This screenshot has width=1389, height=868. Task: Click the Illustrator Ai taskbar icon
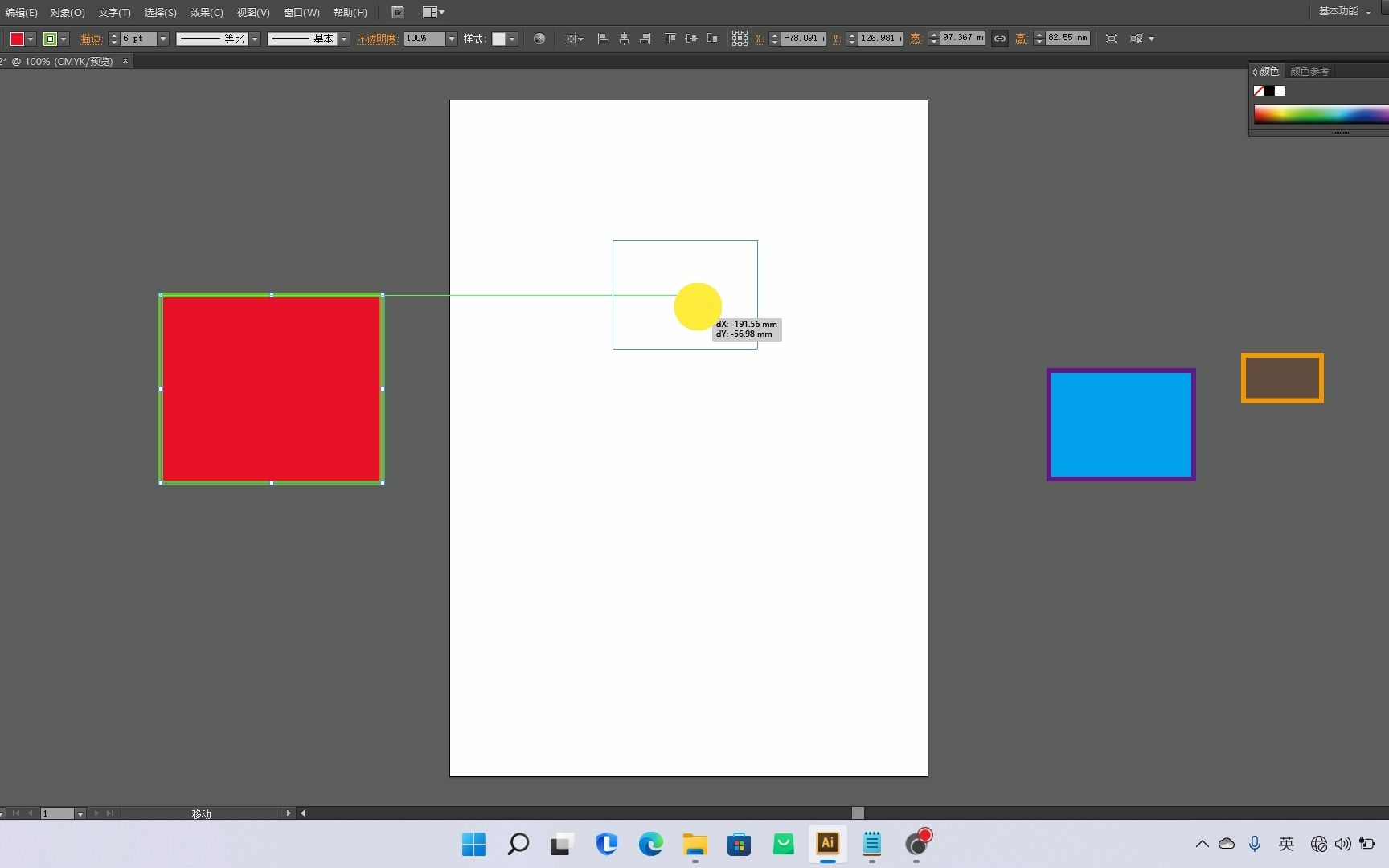[x=828, y=844]
